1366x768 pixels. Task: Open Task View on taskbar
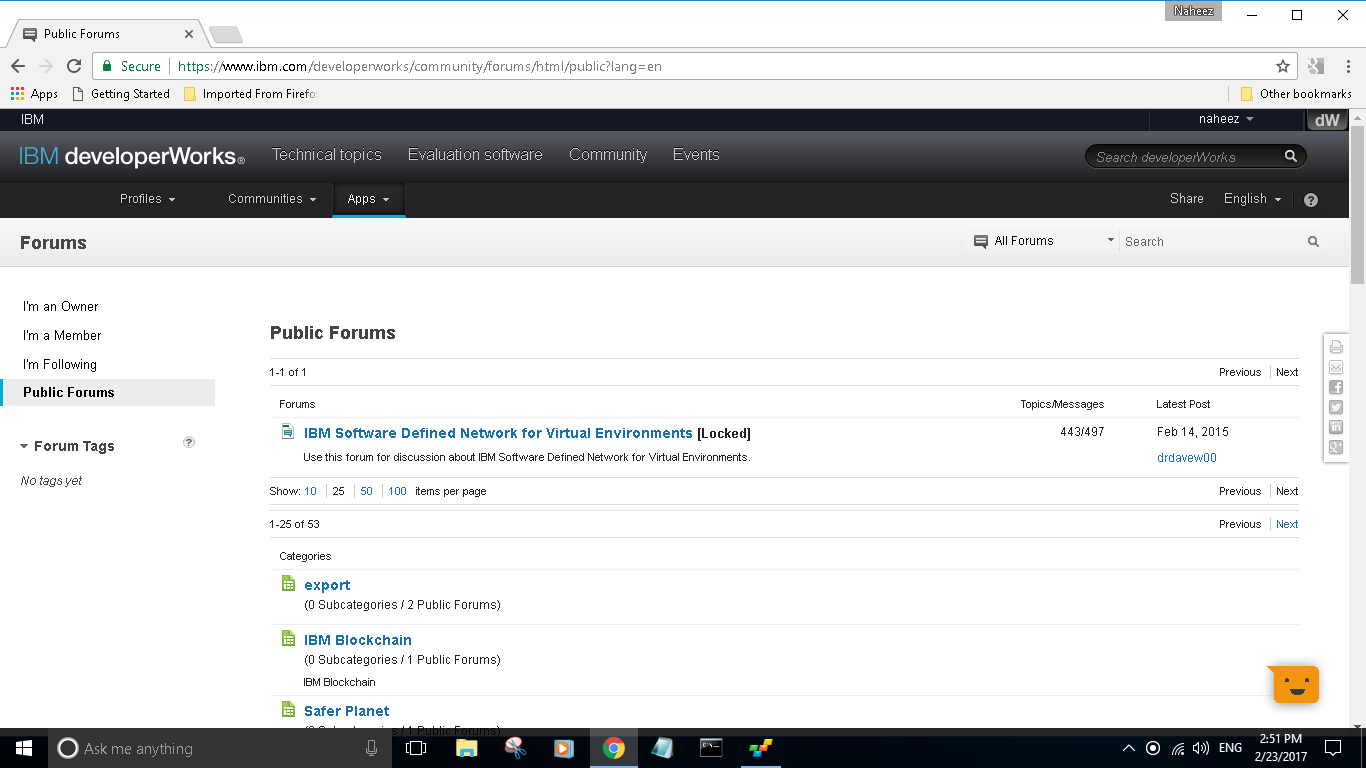click(x=416, y=748)
